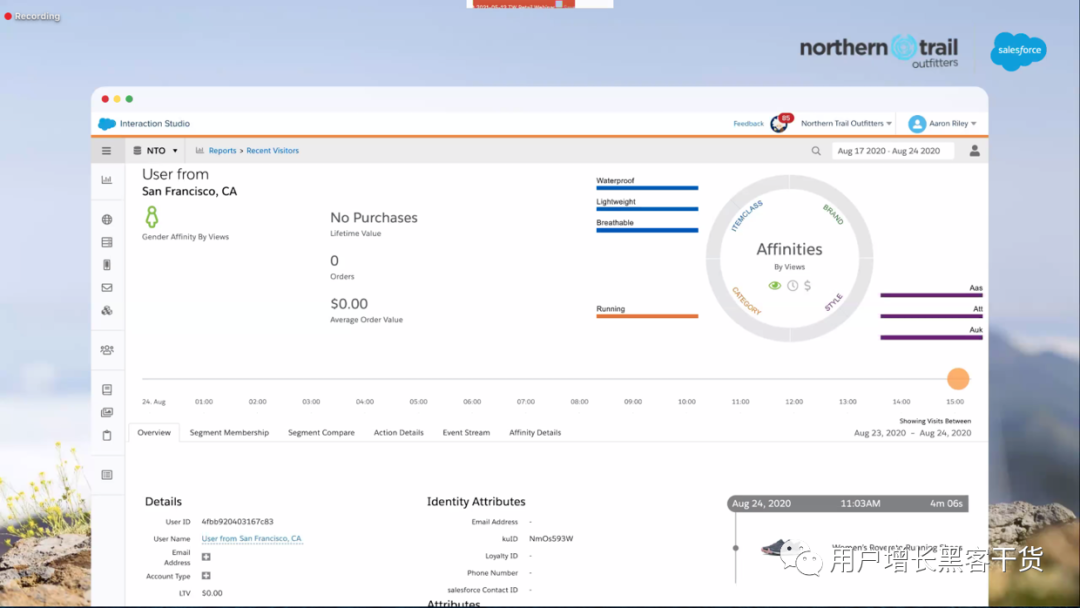Select the dollar By Revenue affinity toggle
This screenshot has height=608, width=1080.
[807, 286]
